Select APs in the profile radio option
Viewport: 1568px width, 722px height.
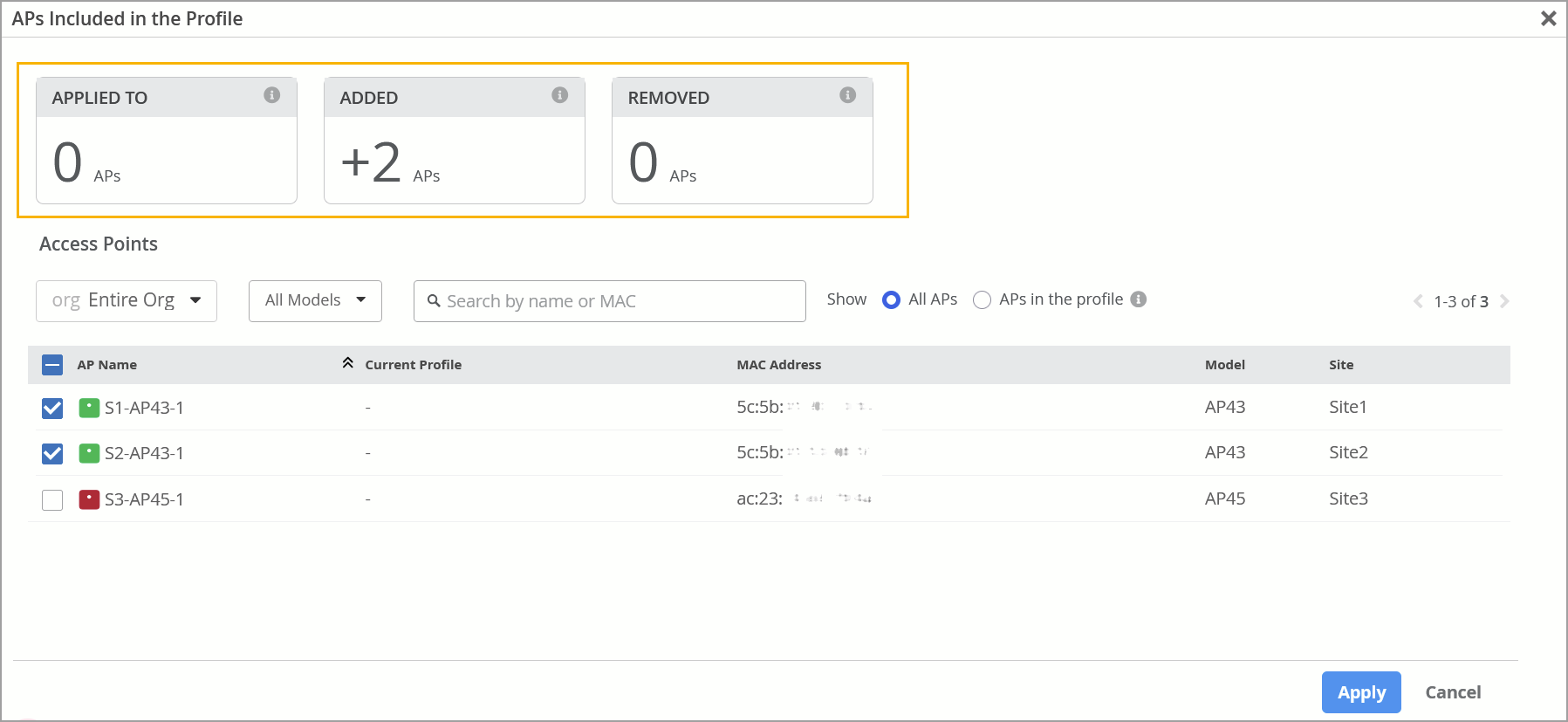[982, 300]
